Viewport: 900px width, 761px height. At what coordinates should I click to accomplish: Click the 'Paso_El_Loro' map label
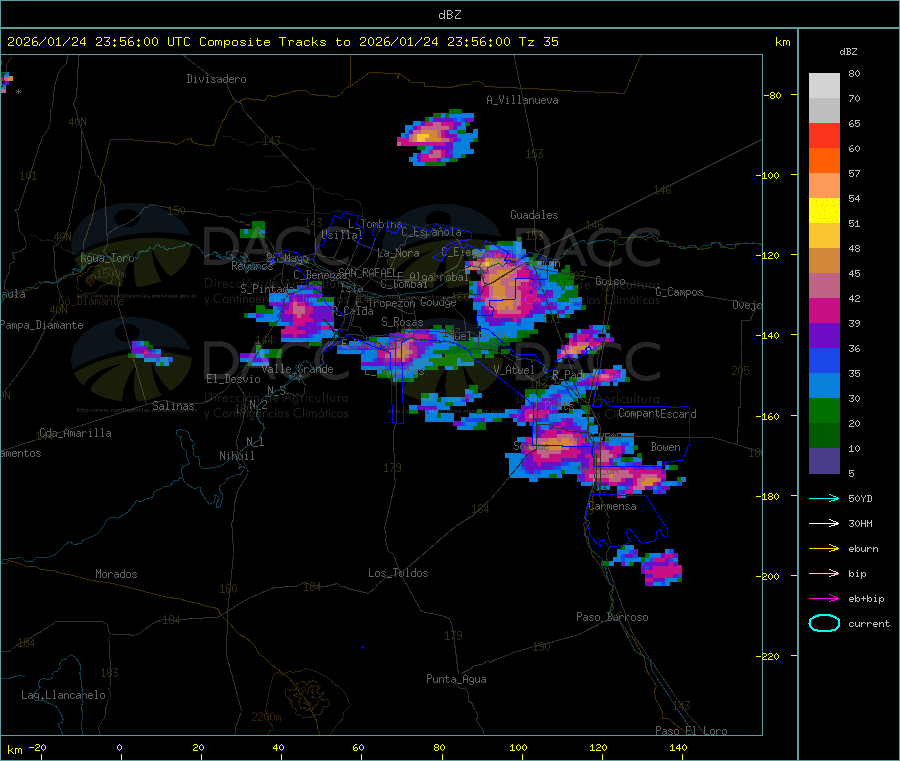click(x=691, y=731)
